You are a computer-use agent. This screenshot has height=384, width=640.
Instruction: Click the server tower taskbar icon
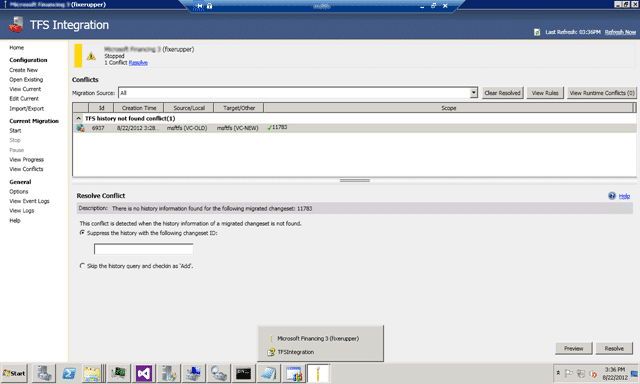[x=169, y=373]
